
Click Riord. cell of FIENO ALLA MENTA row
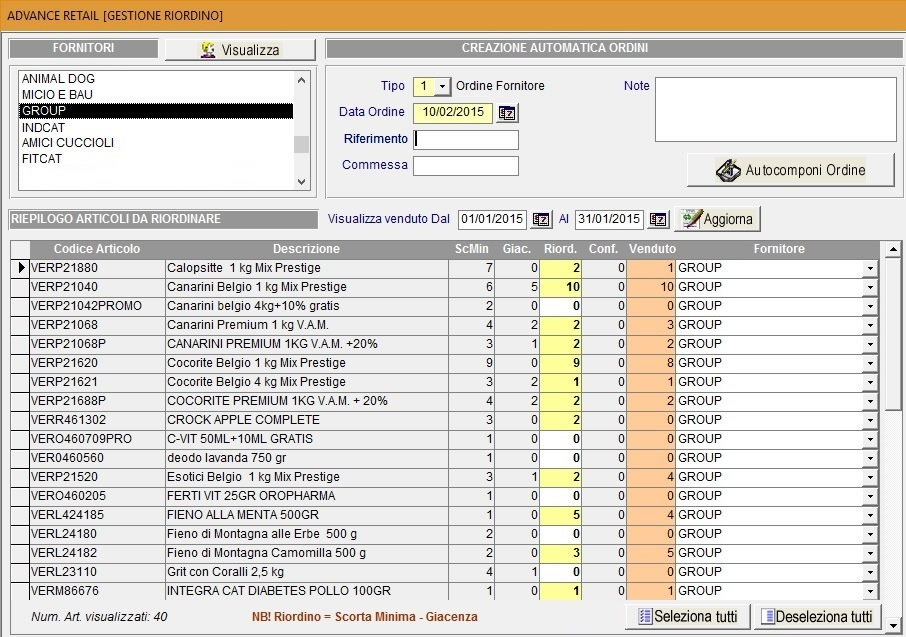(x=560, y=515)
